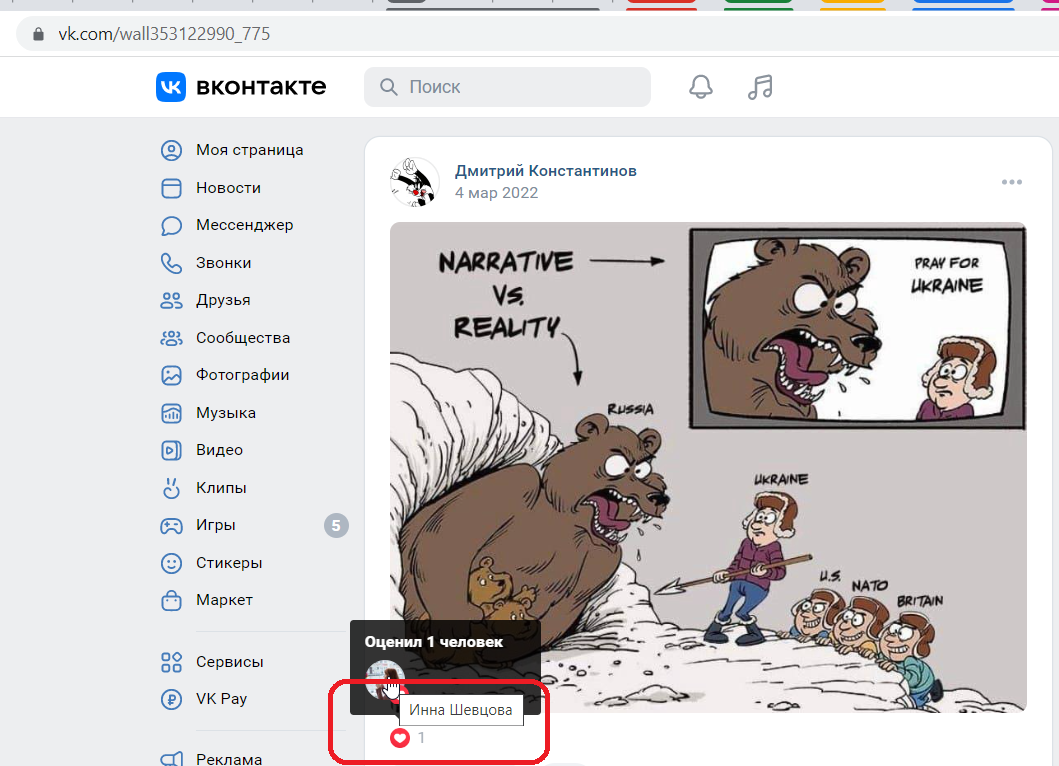This screenshot has width=1059, height=766.
Task: Open Стикеры in the sidebar
Action: (x=229, y=563)
